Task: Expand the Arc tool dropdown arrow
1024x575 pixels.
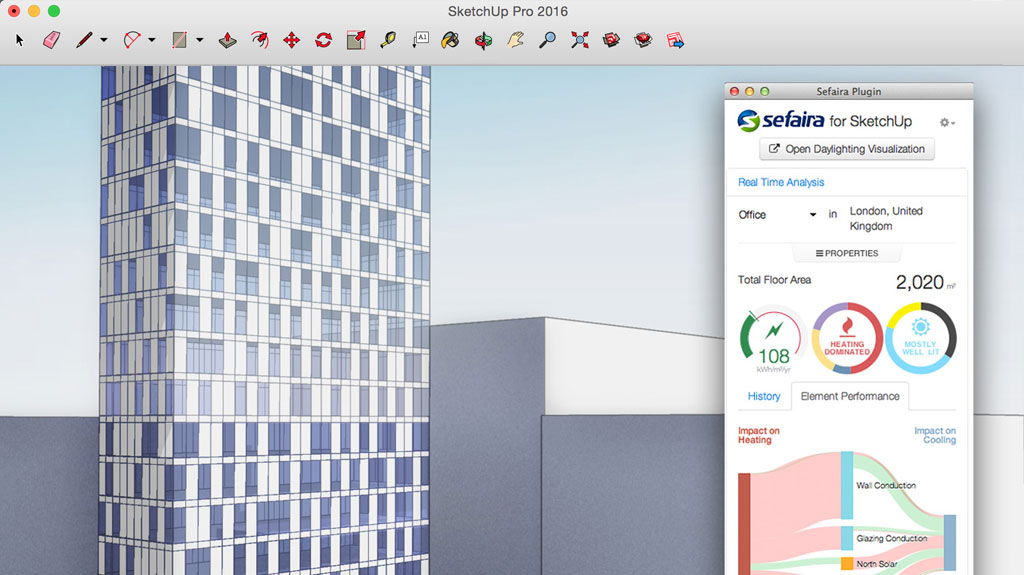Action: point(152,40)
